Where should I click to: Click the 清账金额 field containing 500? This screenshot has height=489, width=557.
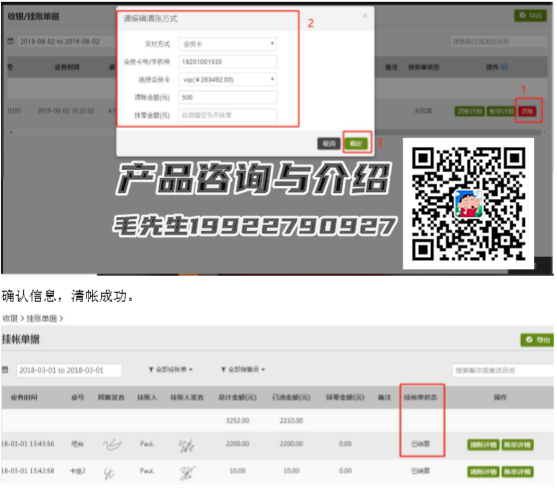pos(228,97)
